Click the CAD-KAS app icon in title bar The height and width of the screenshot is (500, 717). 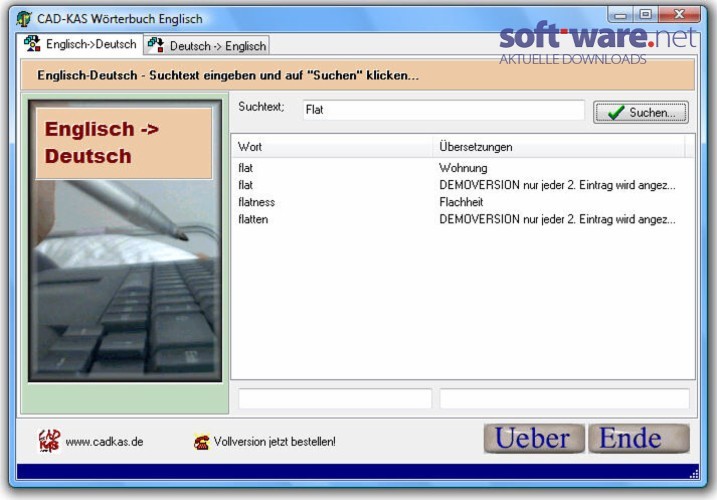click(x=24, y=19)
